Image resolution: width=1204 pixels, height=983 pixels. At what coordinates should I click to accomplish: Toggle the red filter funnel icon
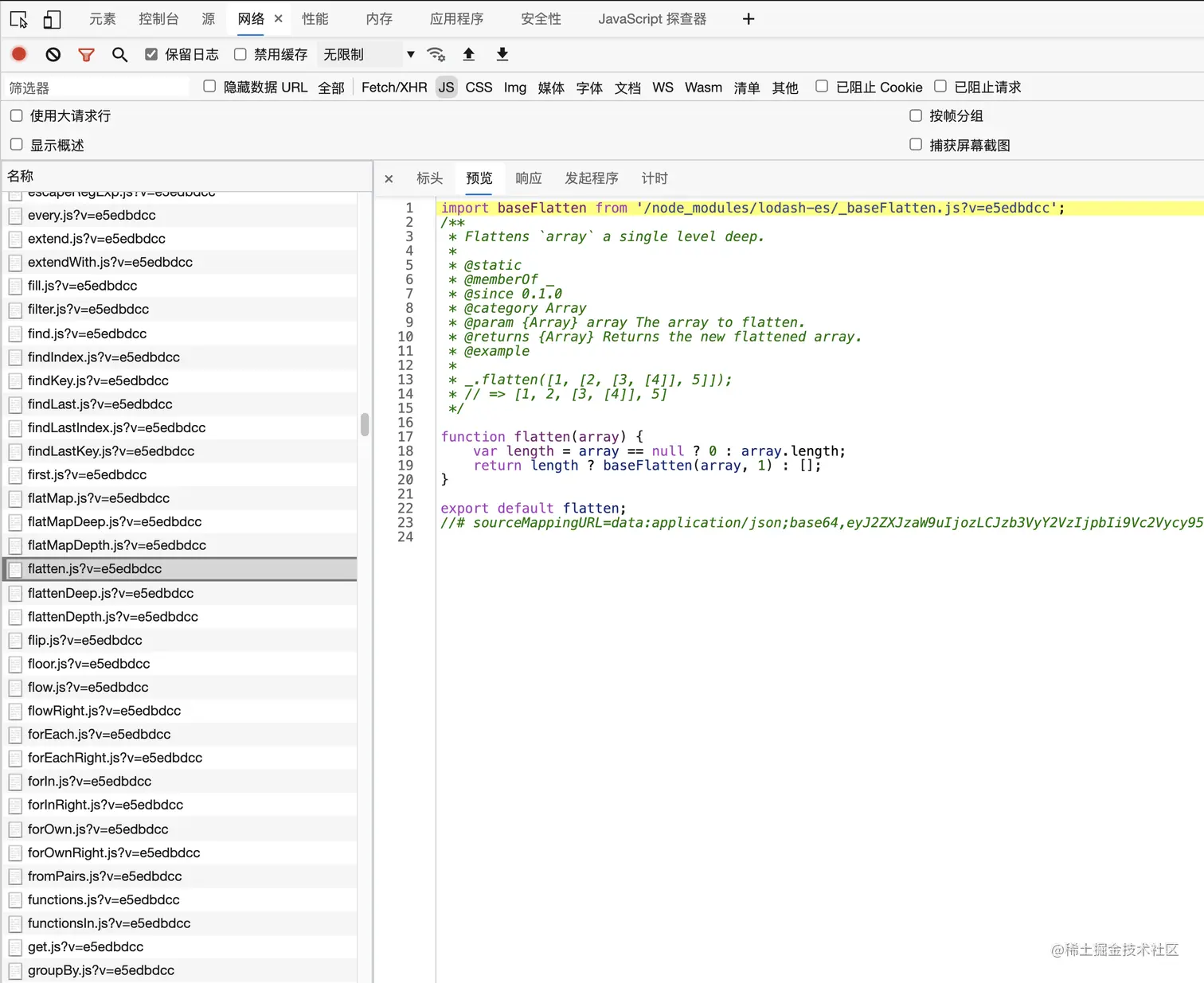[87, 54]
